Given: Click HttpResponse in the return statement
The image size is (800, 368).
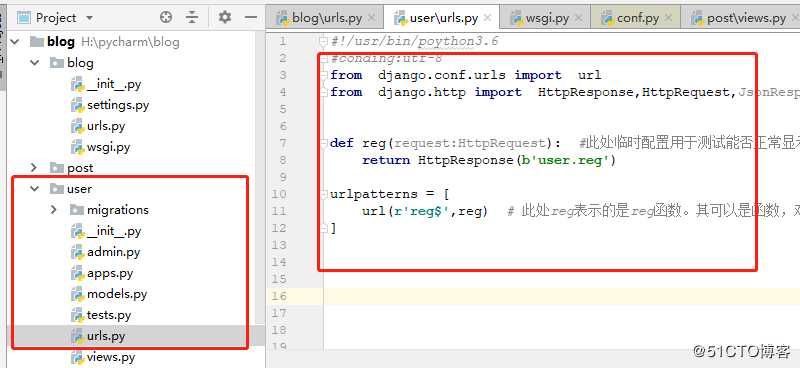Looking at the screenshot, I should click(x=465, y=160).
